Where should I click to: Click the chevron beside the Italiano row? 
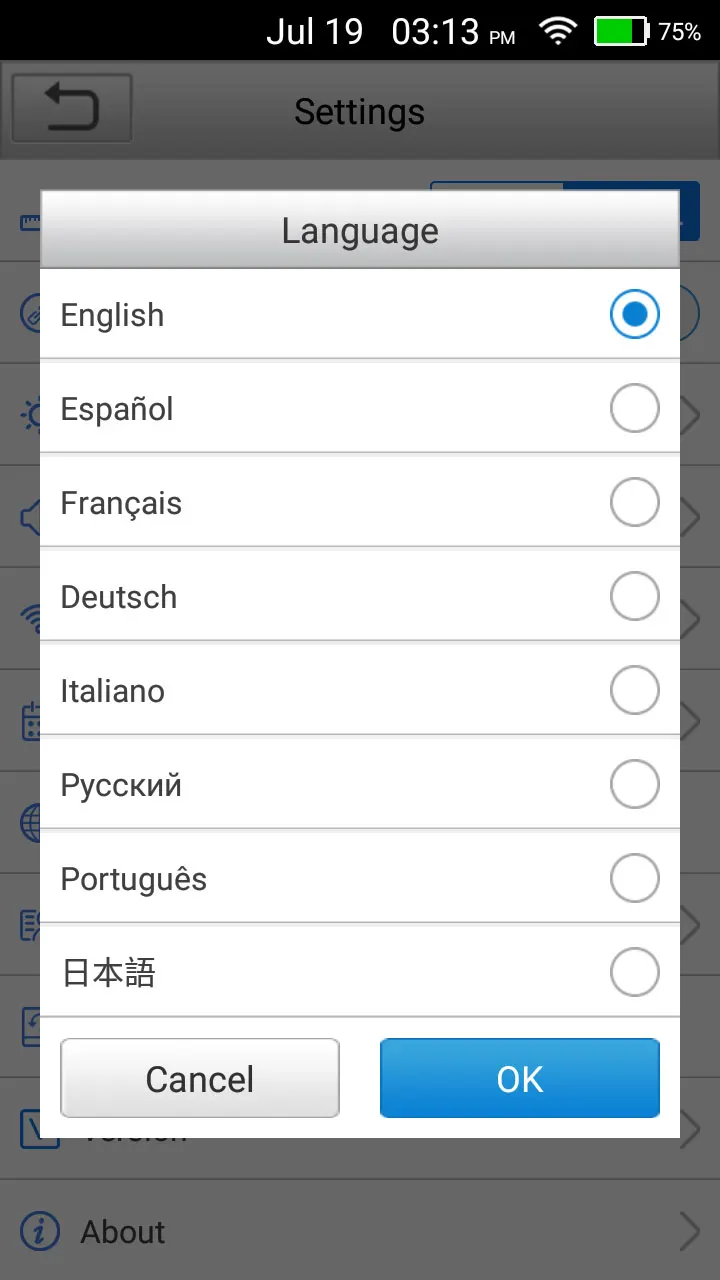click(691, 718)
